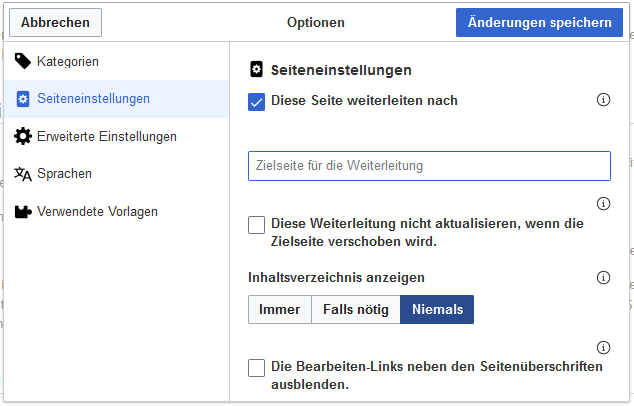The width and height of the screenshot is (634, 406).
Task: Open the Kategorien section
Action: point(116,61)
